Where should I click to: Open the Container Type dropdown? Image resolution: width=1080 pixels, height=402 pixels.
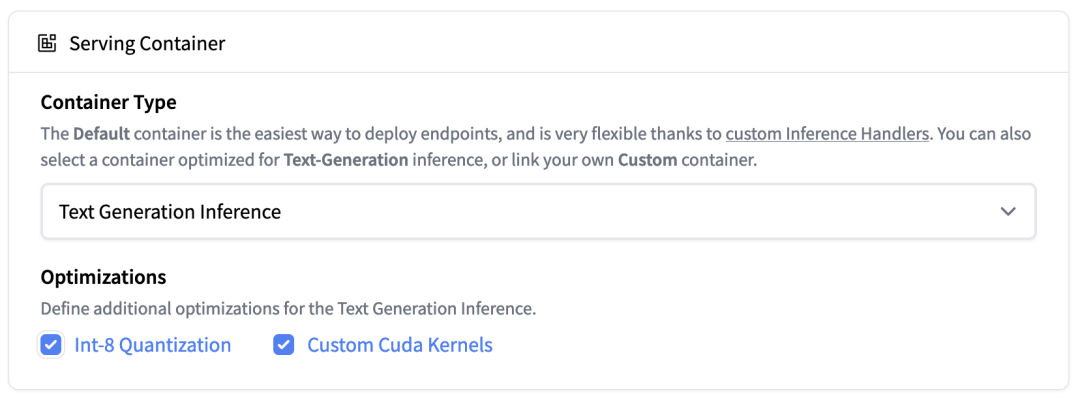[x=538, y=211]
